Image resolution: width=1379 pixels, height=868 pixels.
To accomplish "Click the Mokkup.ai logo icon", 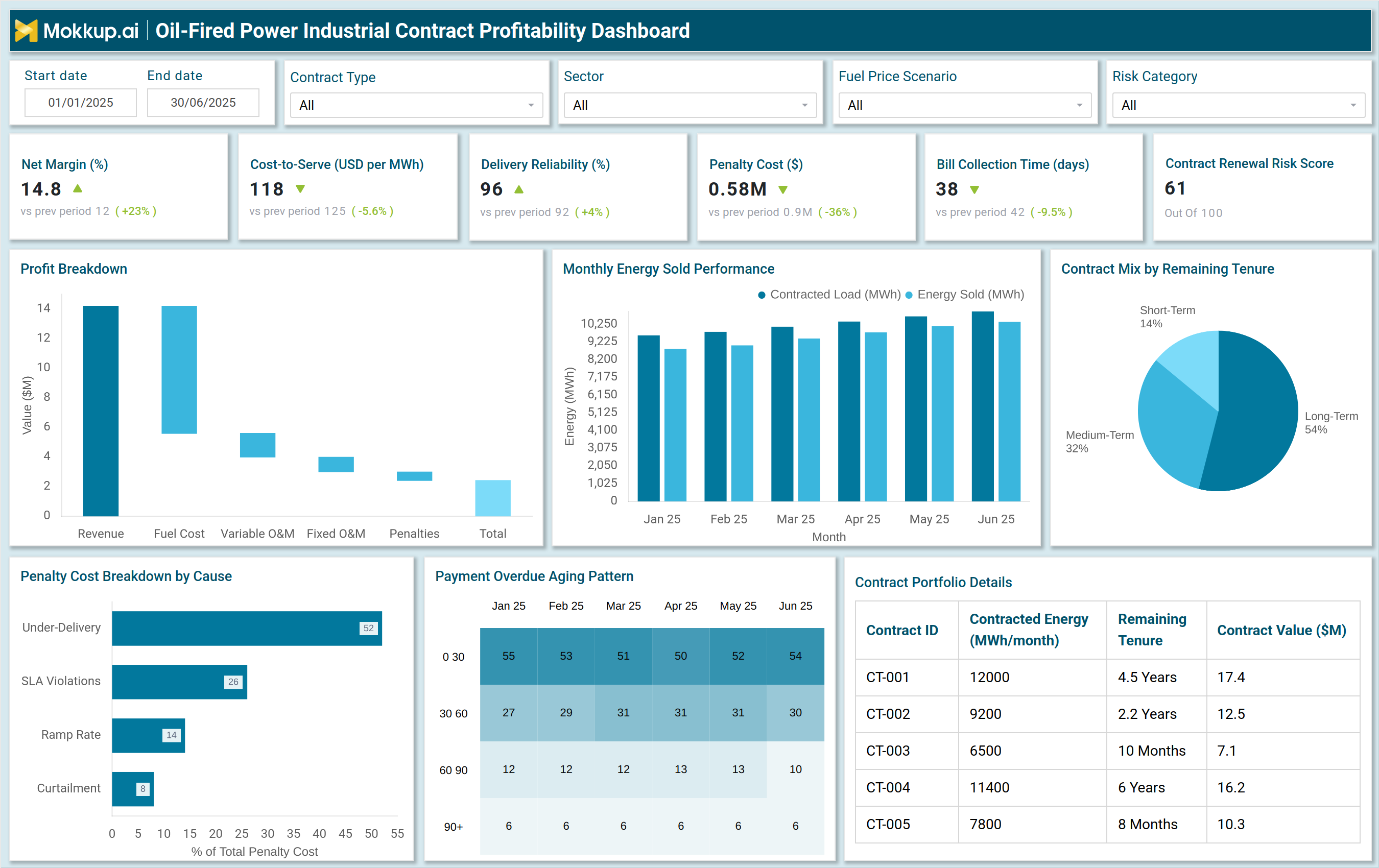I will pyautogui.click(x=26, y=30).
